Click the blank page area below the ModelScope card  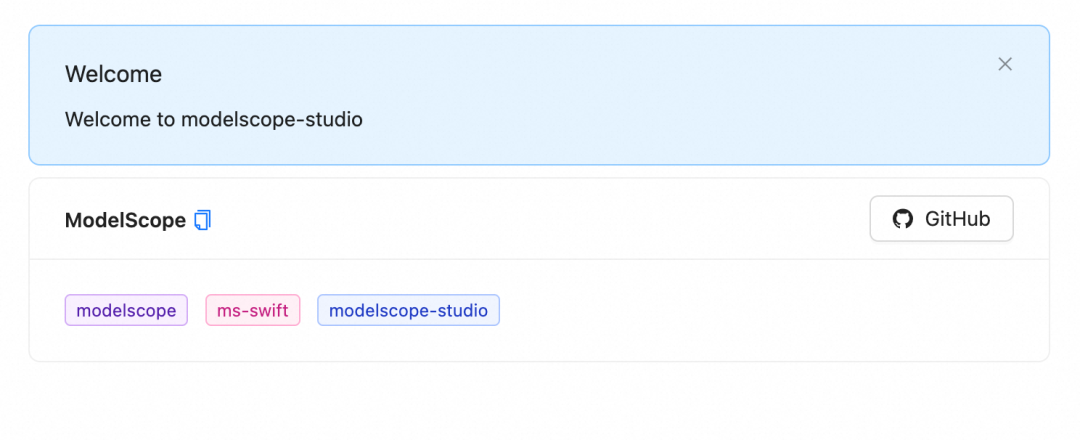click(x=539, y=403)
